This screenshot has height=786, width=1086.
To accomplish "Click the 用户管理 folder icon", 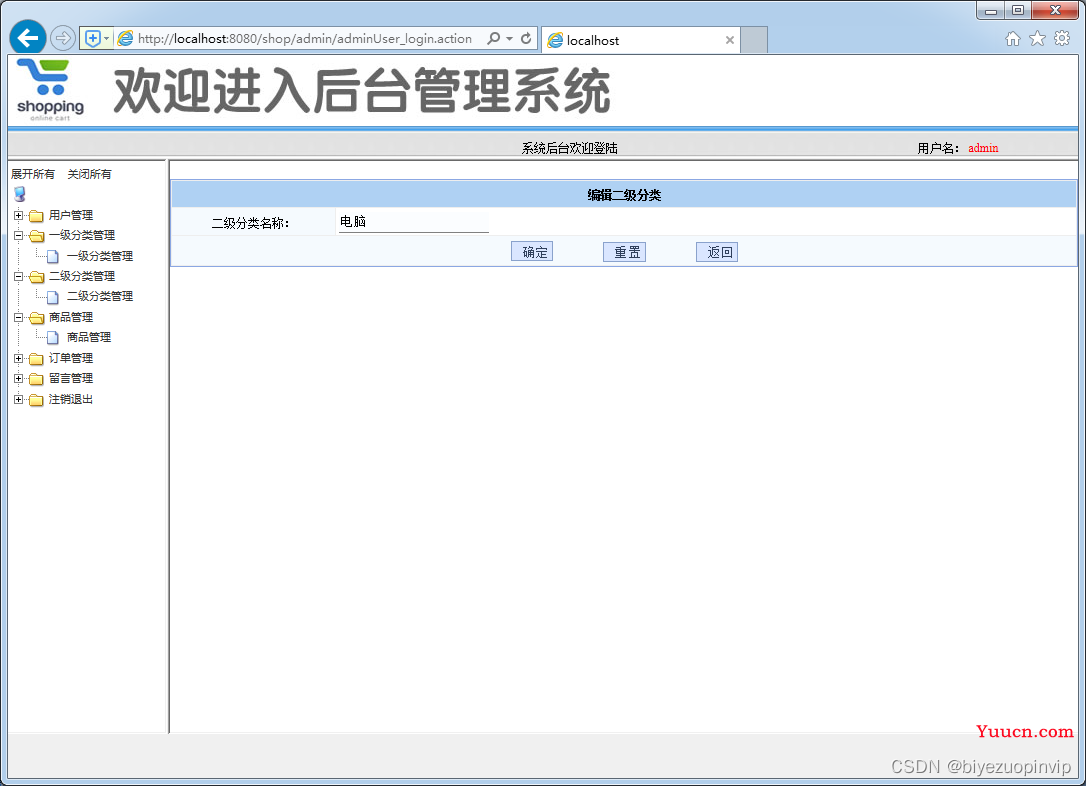I will (x=36, y=216).
